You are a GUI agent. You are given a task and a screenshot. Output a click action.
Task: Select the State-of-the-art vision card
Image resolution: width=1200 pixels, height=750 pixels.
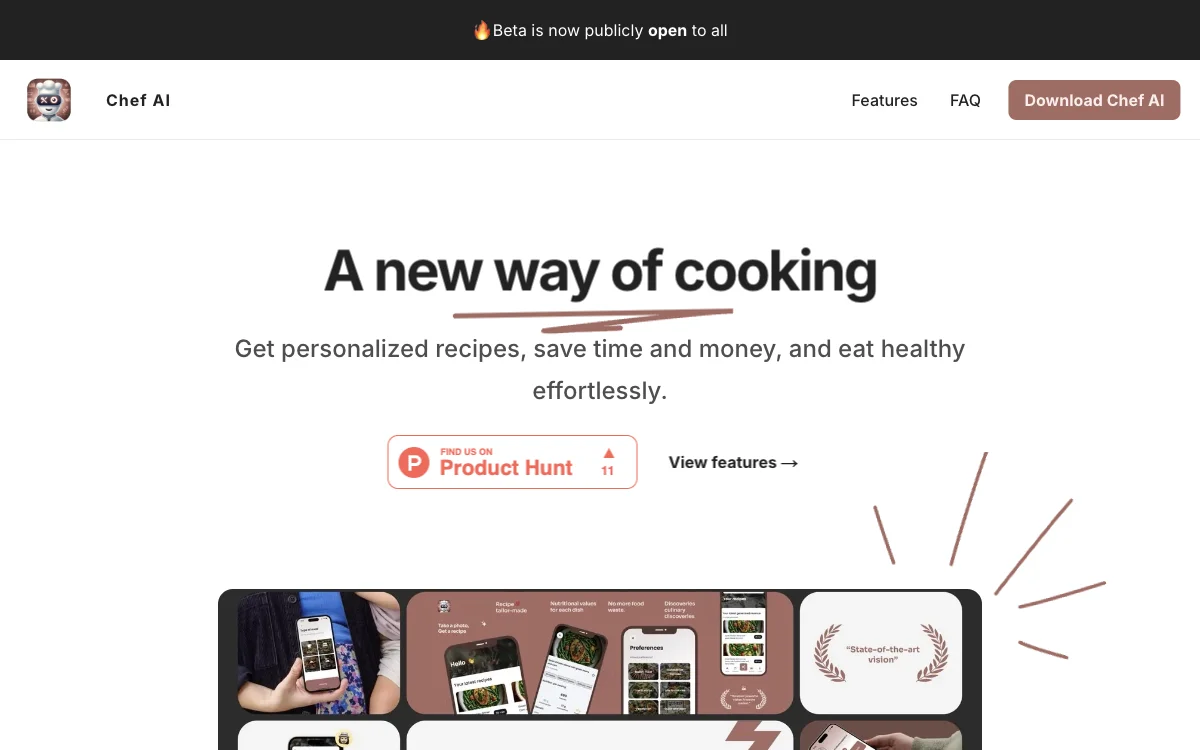click(881, 652)
